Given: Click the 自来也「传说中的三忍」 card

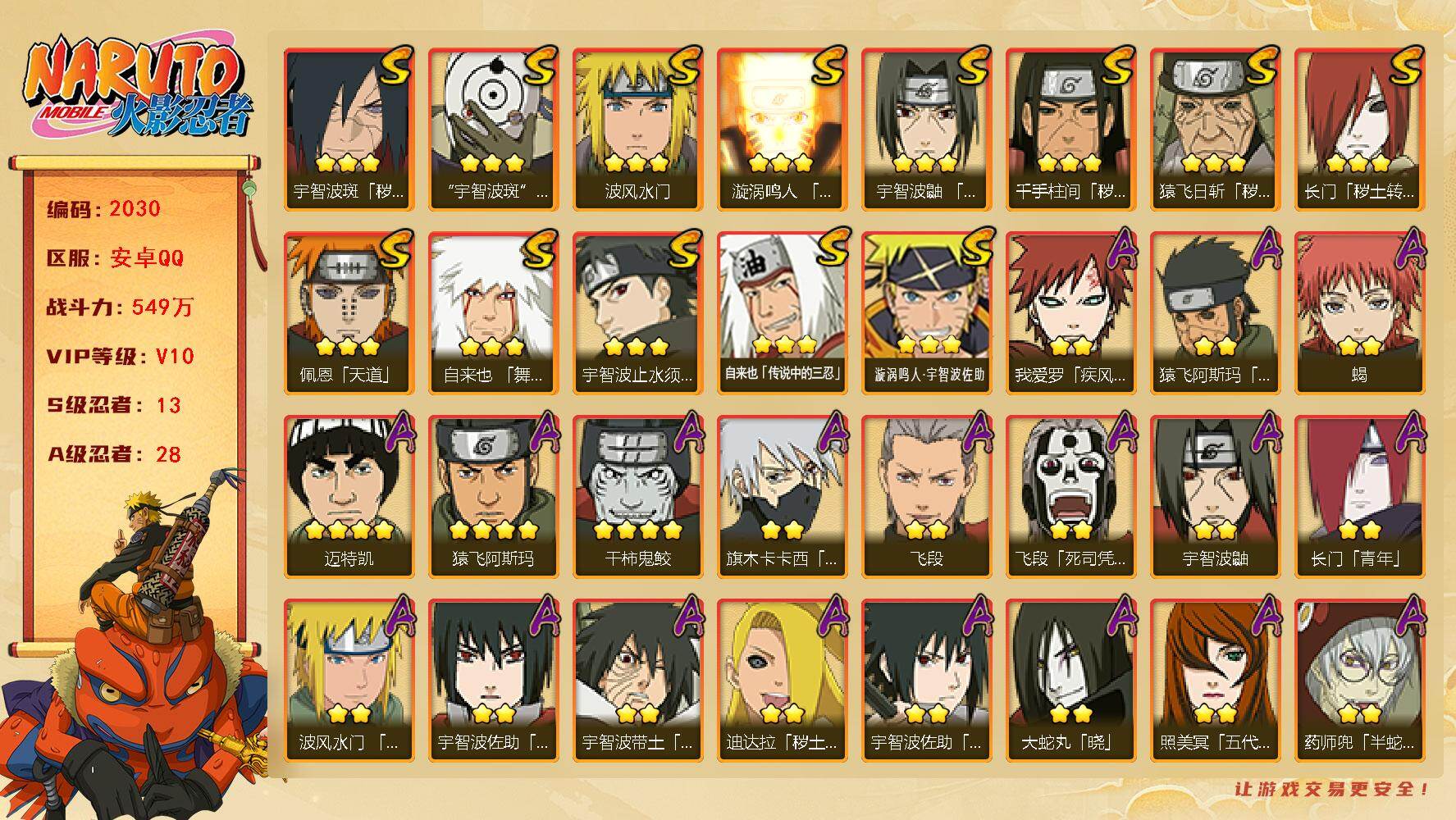Looking at the screenshot, I should click(x=782, y=312).
